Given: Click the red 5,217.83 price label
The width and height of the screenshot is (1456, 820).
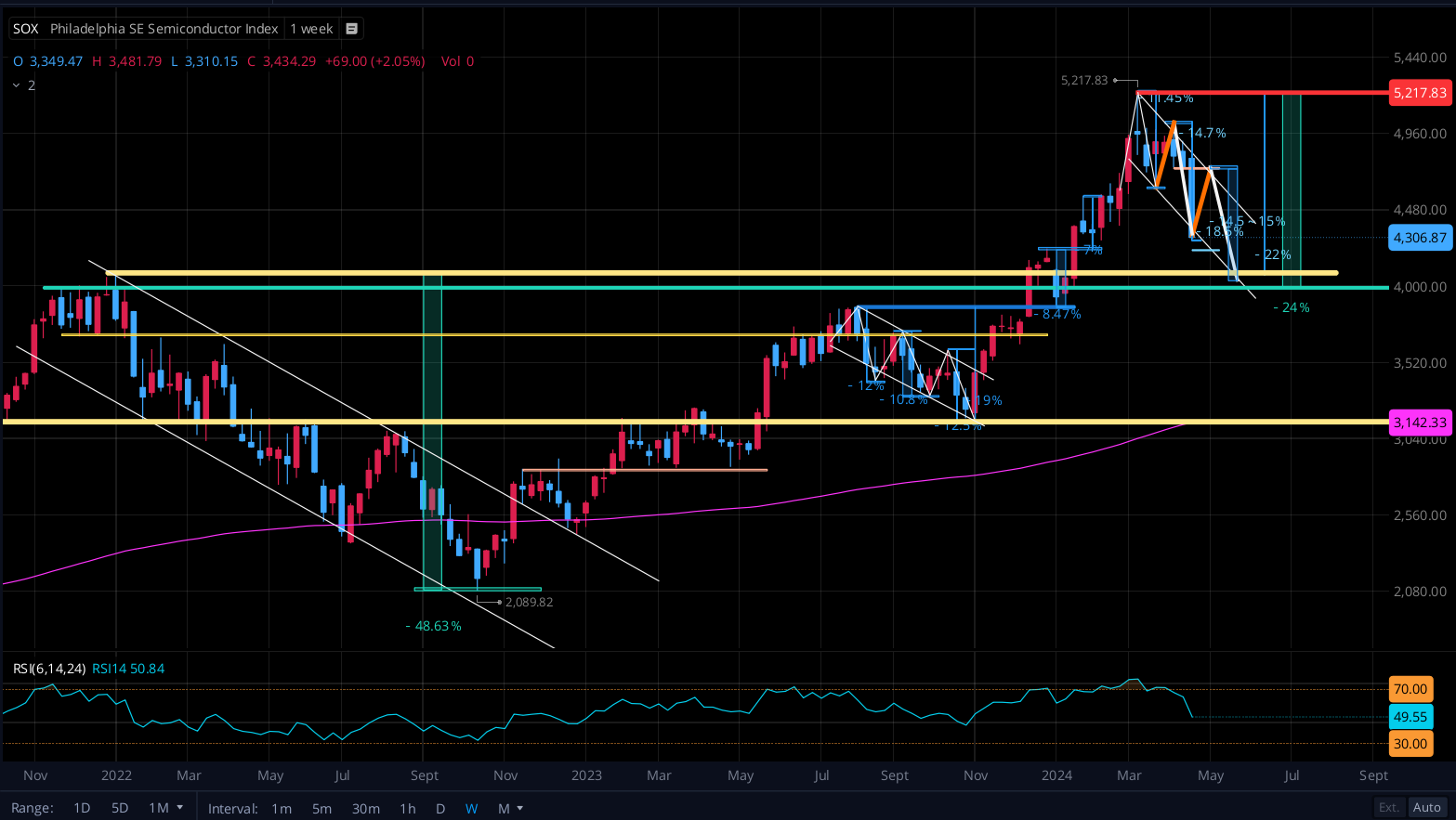Looking at the screenshot, I should tap(1419, 92).
